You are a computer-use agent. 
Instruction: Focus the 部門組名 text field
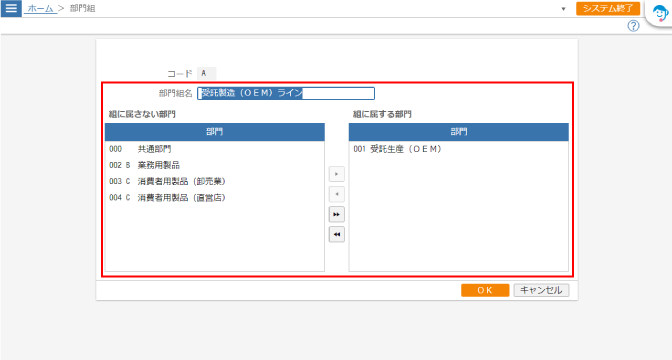[286, 93]
